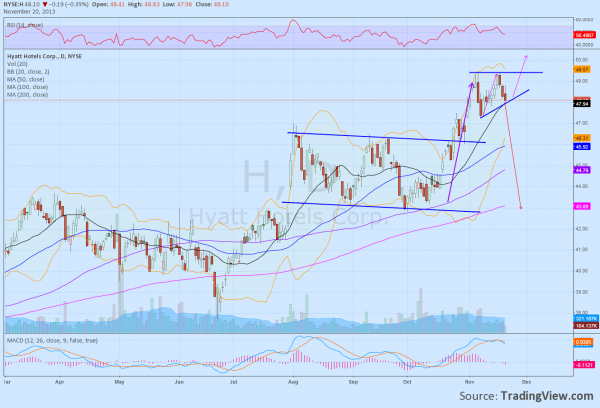Click the 'Open: 48.41' value

click(x=108, y=5)
